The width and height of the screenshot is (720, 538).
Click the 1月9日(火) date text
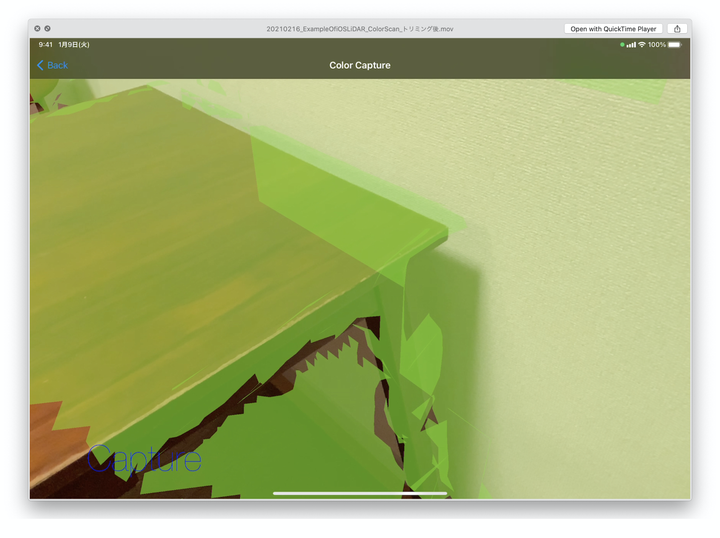pos(74,45)
